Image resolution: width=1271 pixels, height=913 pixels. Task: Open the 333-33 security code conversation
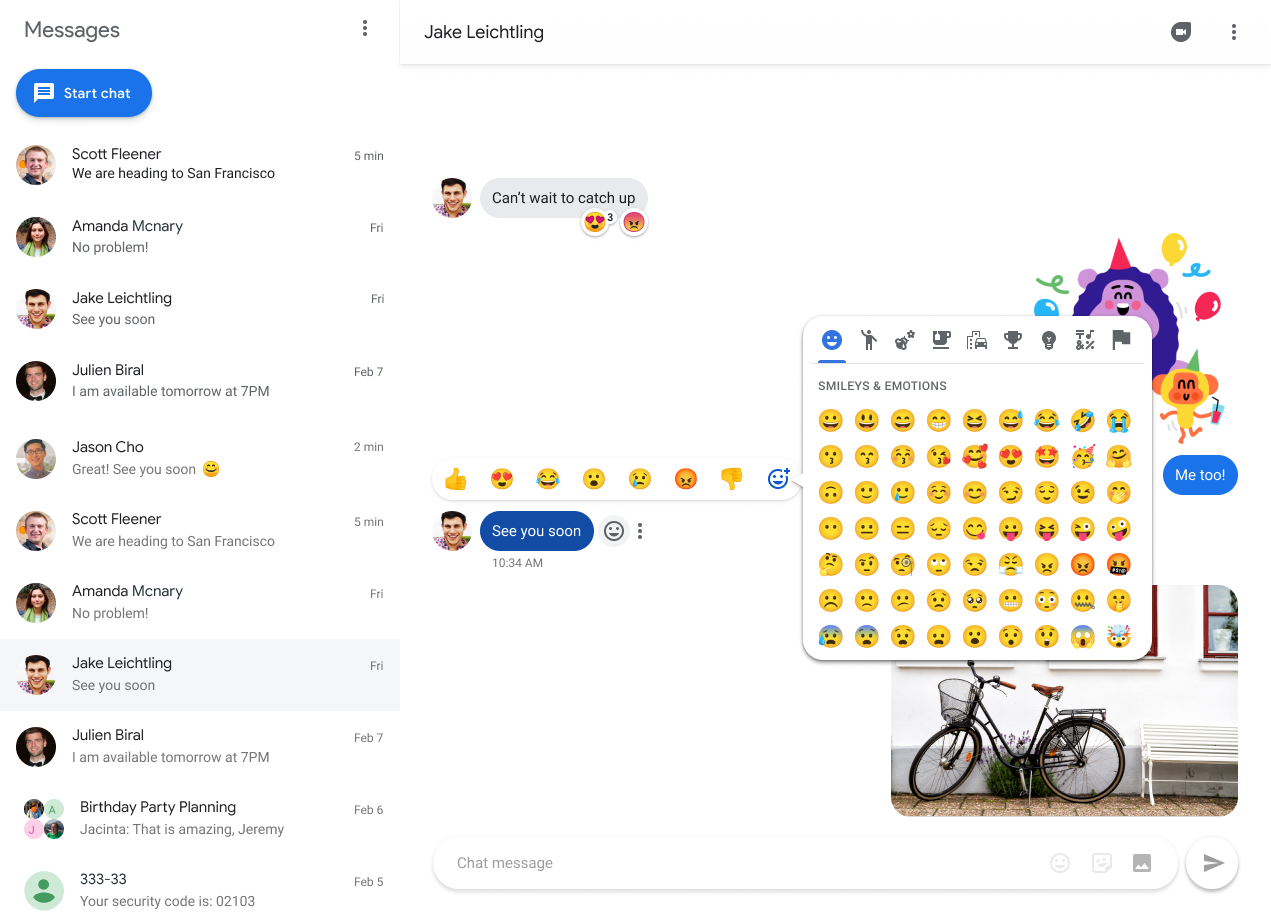pos(200,890)
